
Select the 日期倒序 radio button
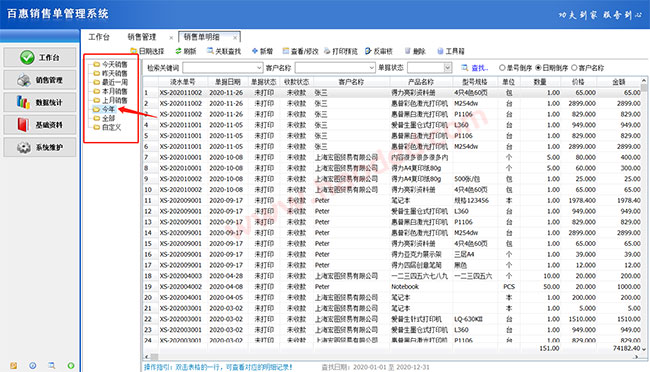click(x=538, y=68)
